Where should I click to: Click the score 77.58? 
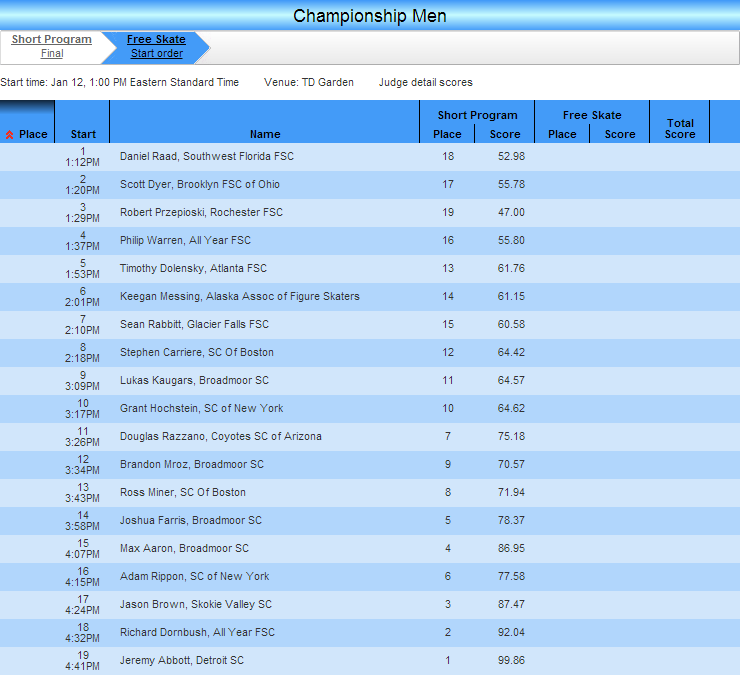[x=511, y=576]
